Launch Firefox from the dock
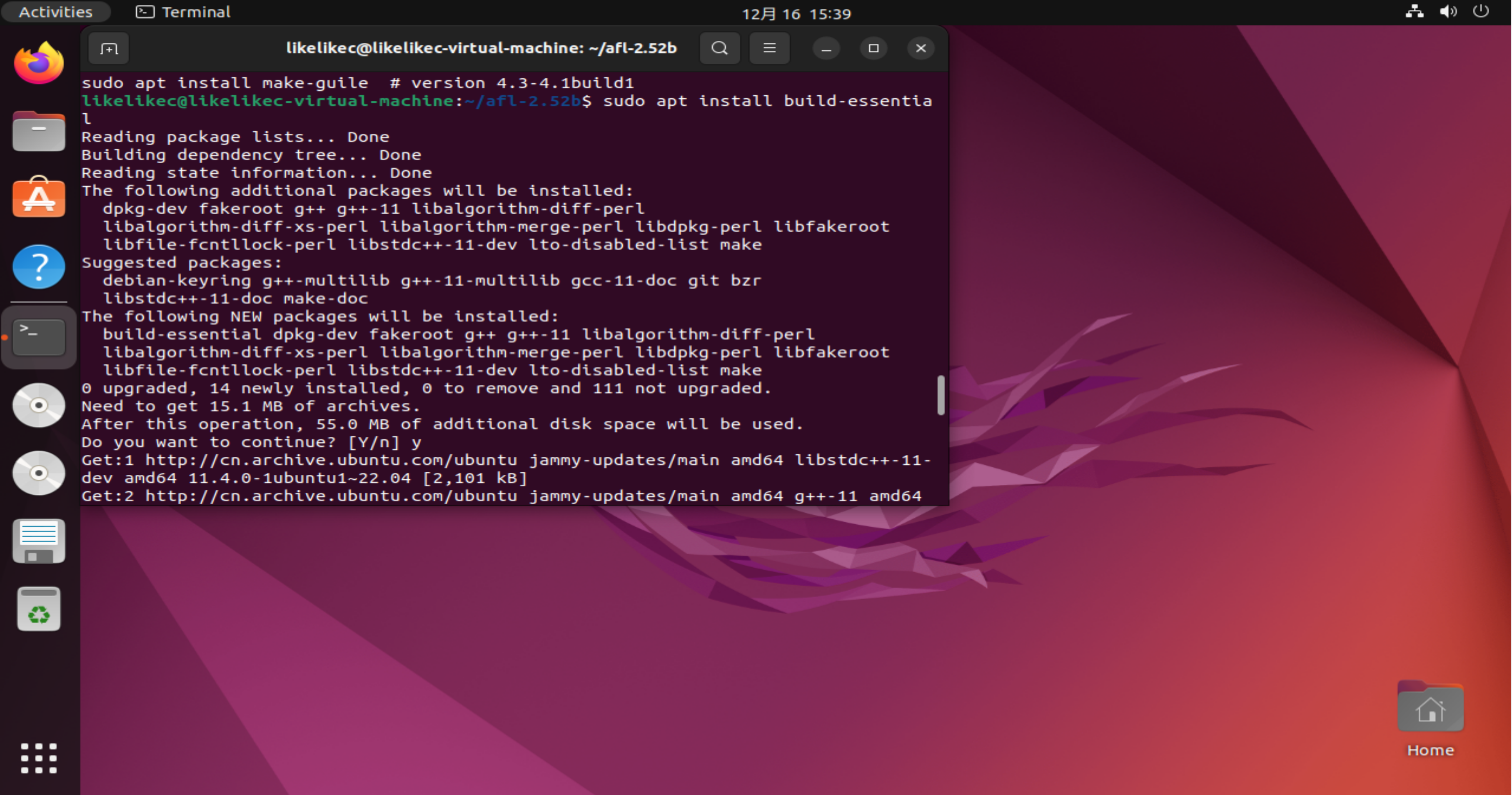The height and width of the screenshot is (795, 1512). [39, 63]
